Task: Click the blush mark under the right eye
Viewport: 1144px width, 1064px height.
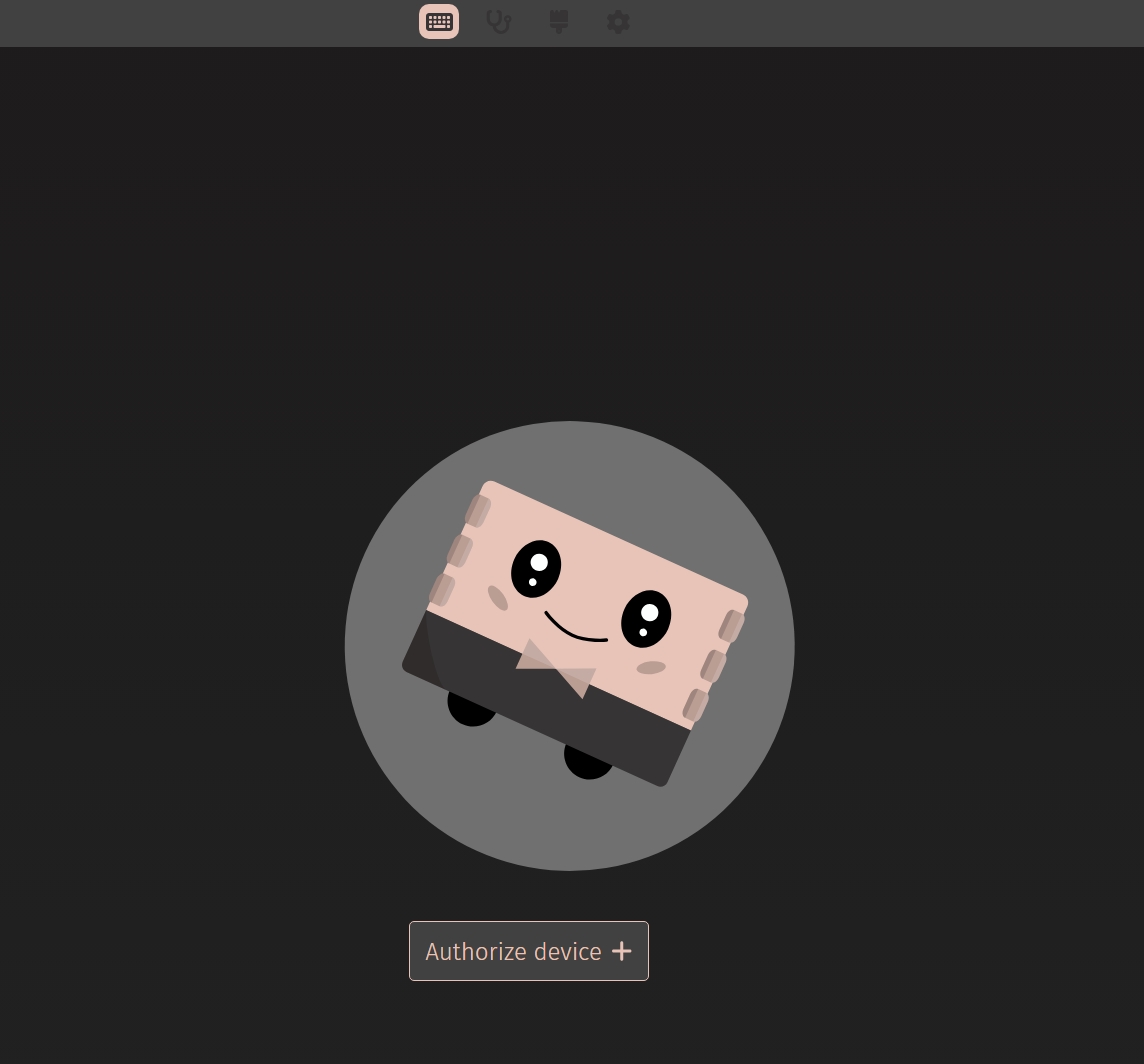Action: pos(651,667)
